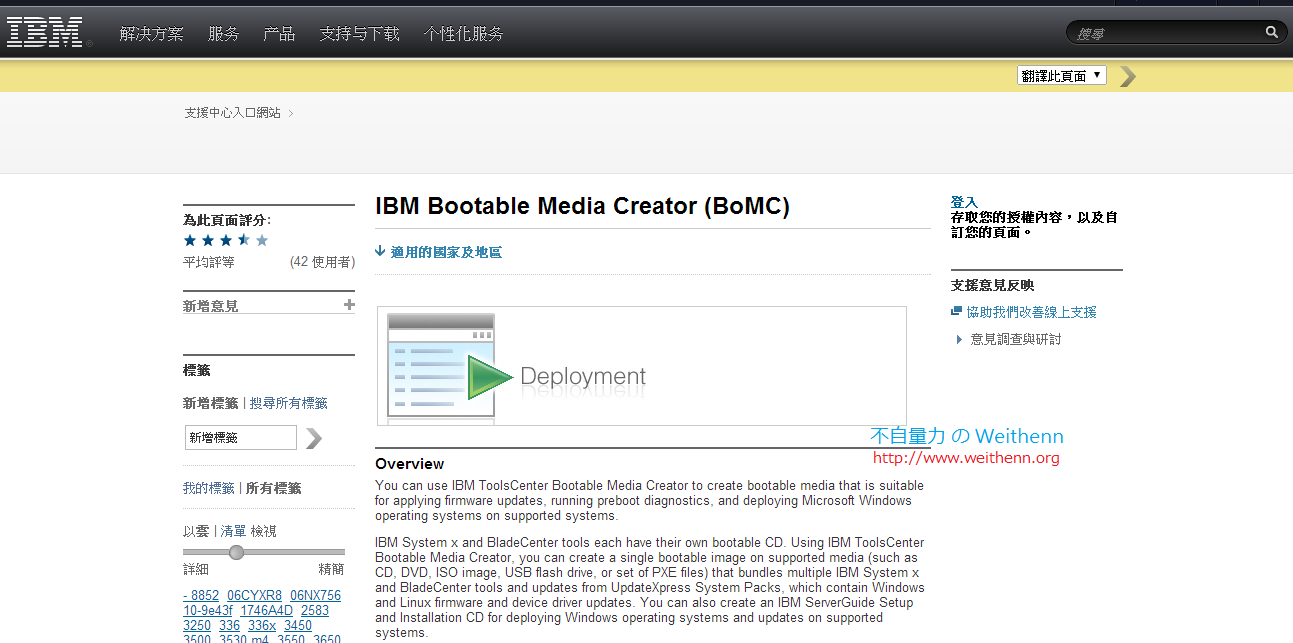Click the 詳細 slider label
Screen dimensions: 1293x643
[196, 569]
